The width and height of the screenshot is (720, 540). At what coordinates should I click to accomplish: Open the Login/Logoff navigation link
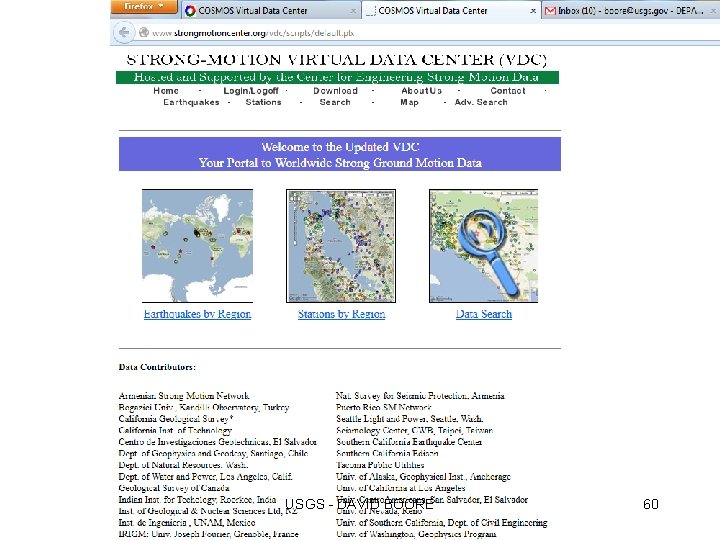(251, 91)
